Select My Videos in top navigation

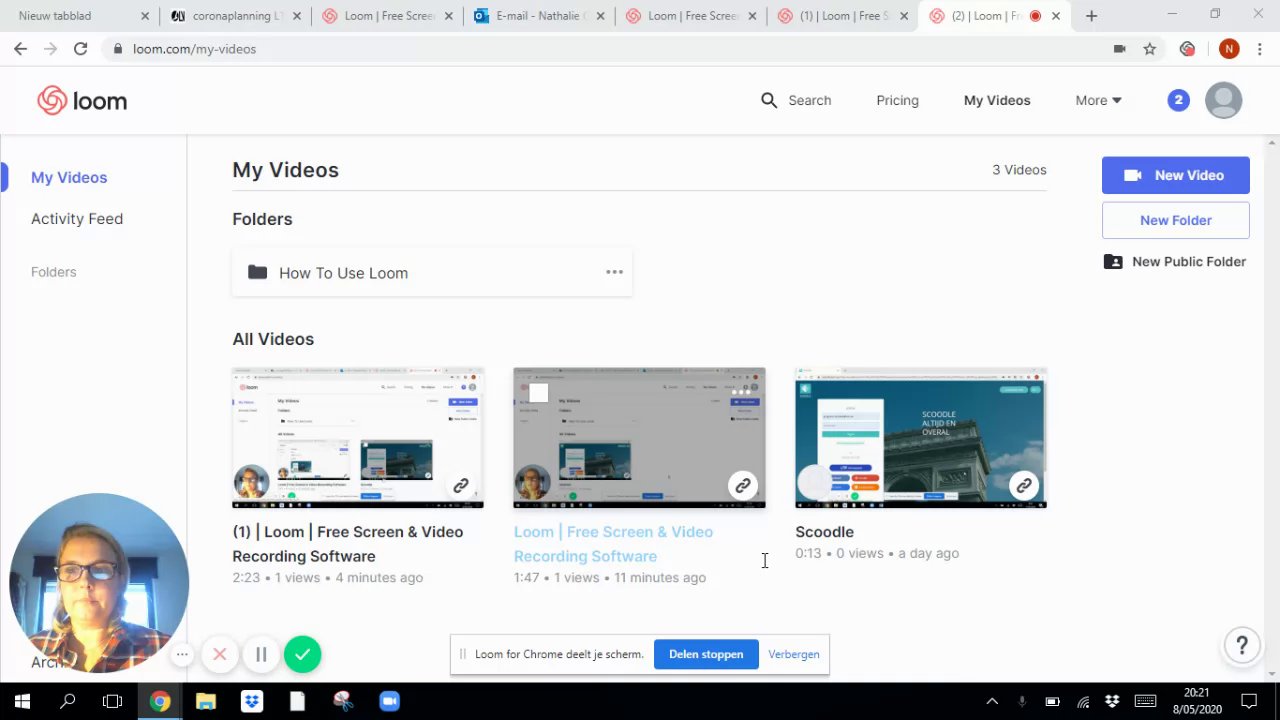[996, 100]
